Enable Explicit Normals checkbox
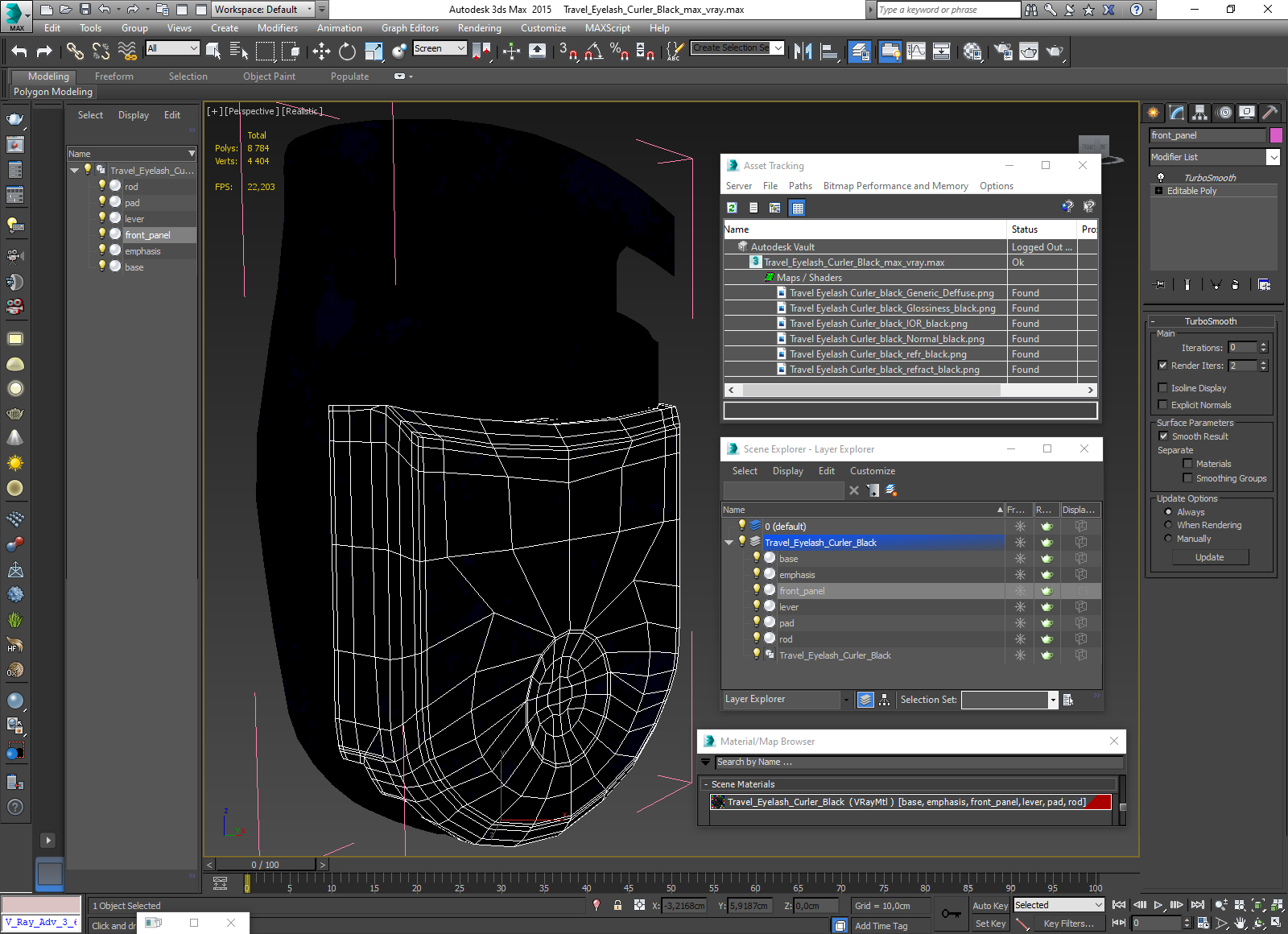This screenshot has width=1288, height=934. (1162, 404)
